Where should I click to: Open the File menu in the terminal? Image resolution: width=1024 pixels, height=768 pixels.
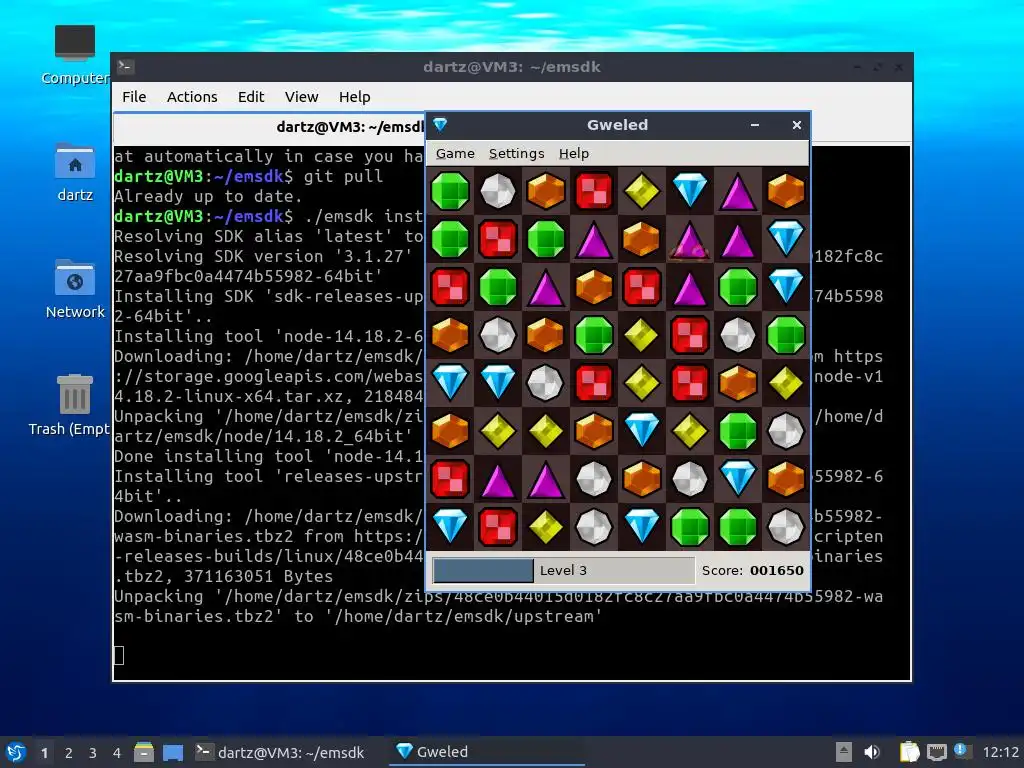[x=134, y=97]
